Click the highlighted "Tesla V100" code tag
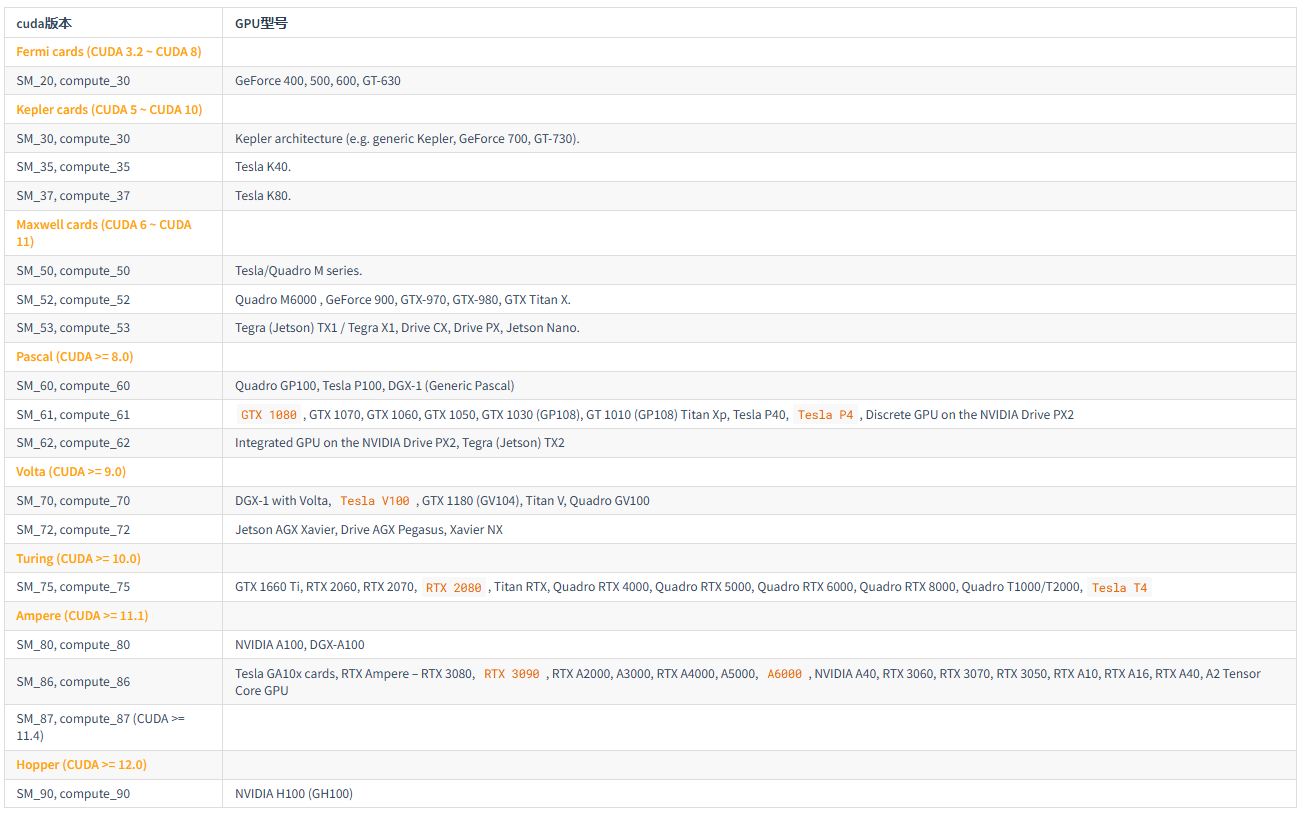The image size is (1307, 817). (375, 501)
